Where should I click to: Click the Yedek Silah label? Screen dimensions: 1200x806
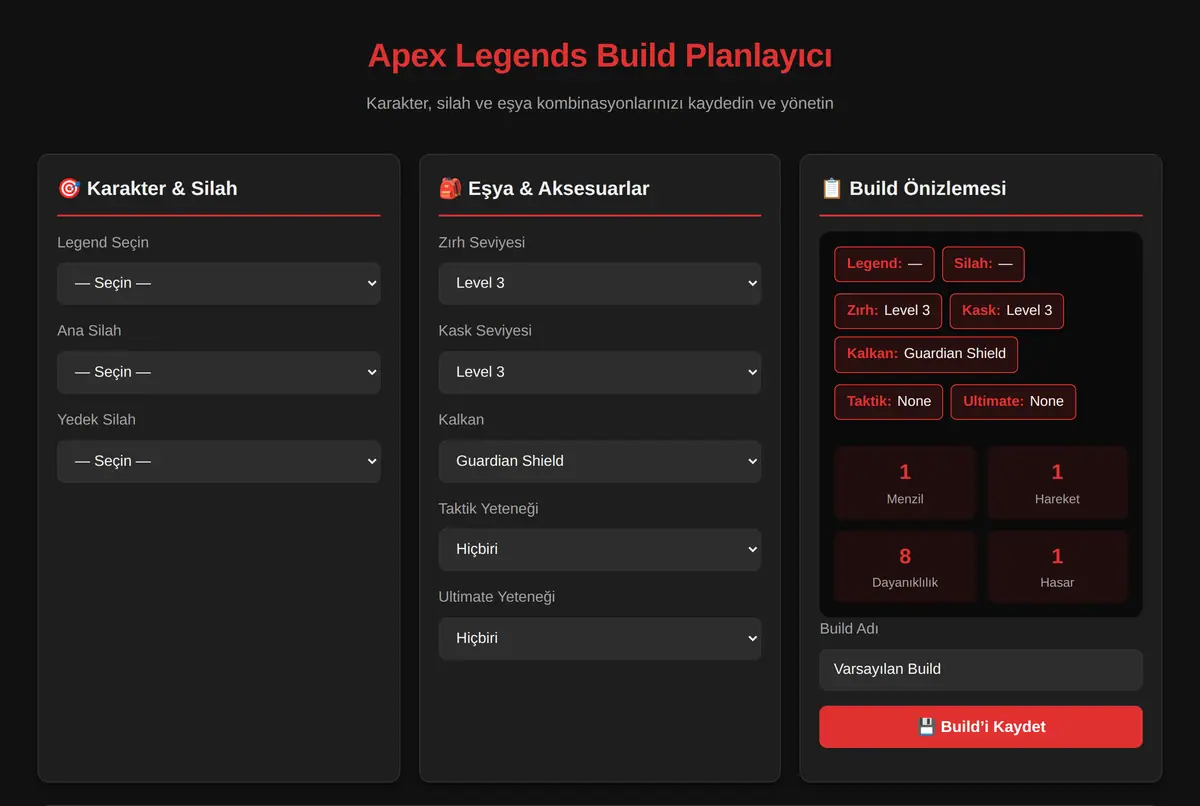point(96,419)
